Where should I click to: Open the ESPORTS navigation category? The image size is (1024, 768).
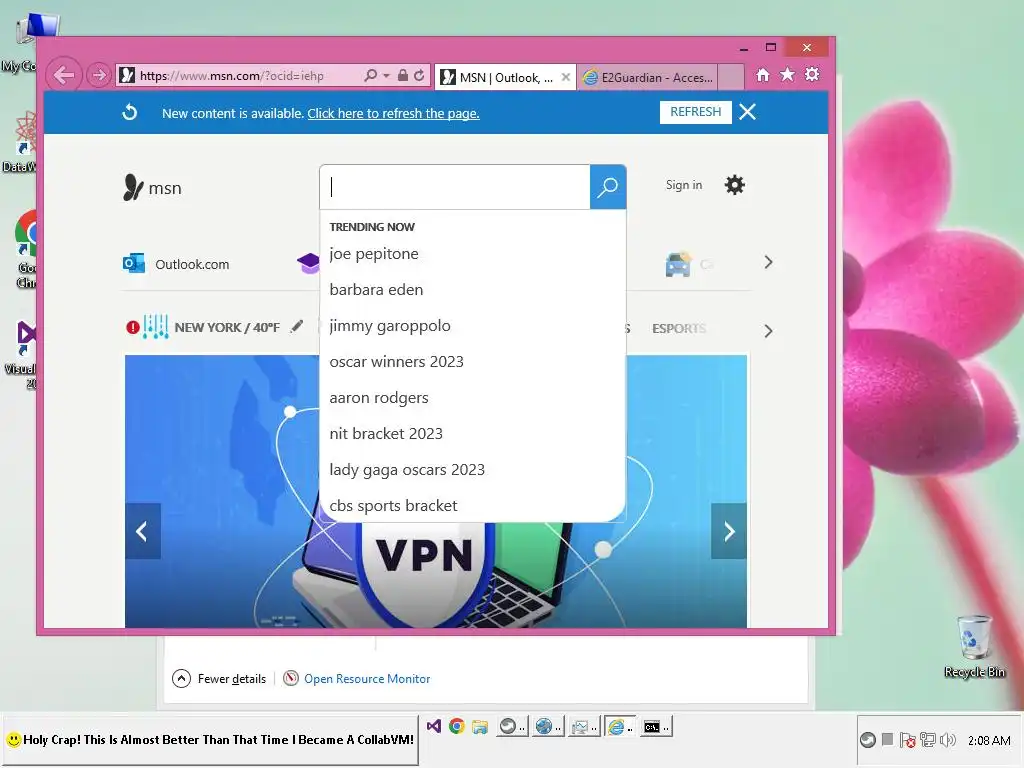pyautogui.click(x=679, y=328)
